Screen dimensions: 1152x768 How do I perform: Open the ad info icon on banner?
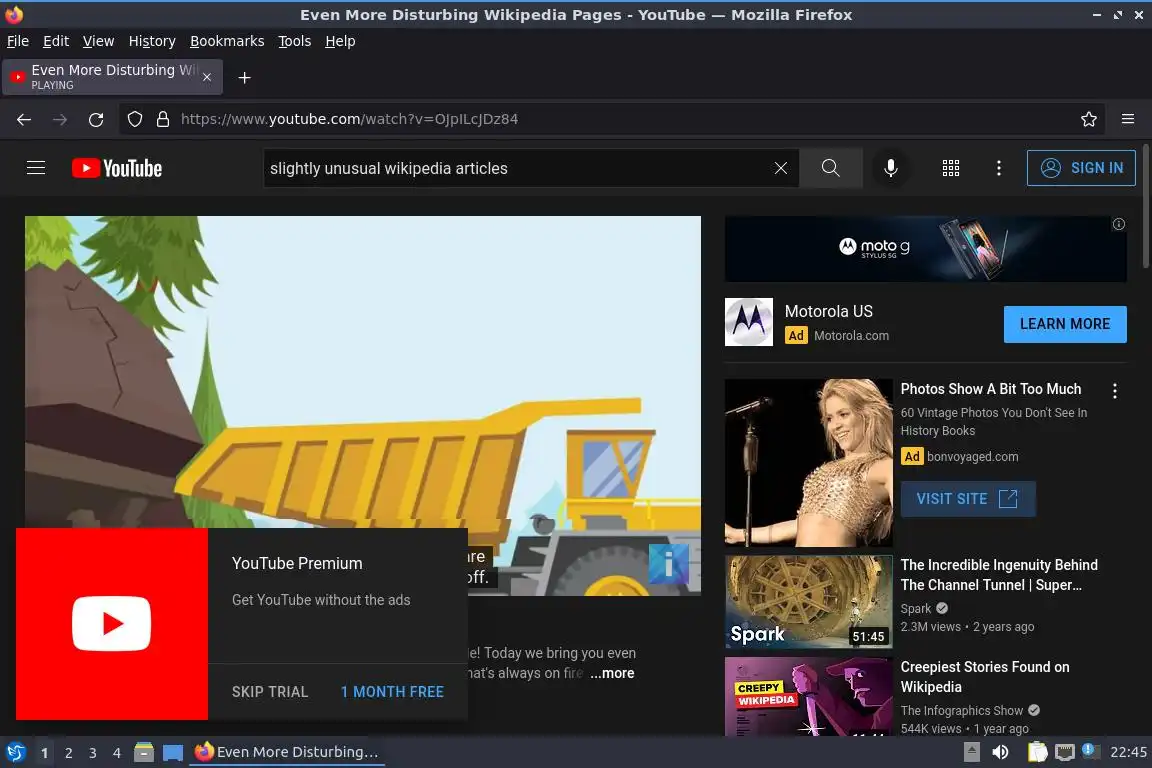click(1118, 224)
